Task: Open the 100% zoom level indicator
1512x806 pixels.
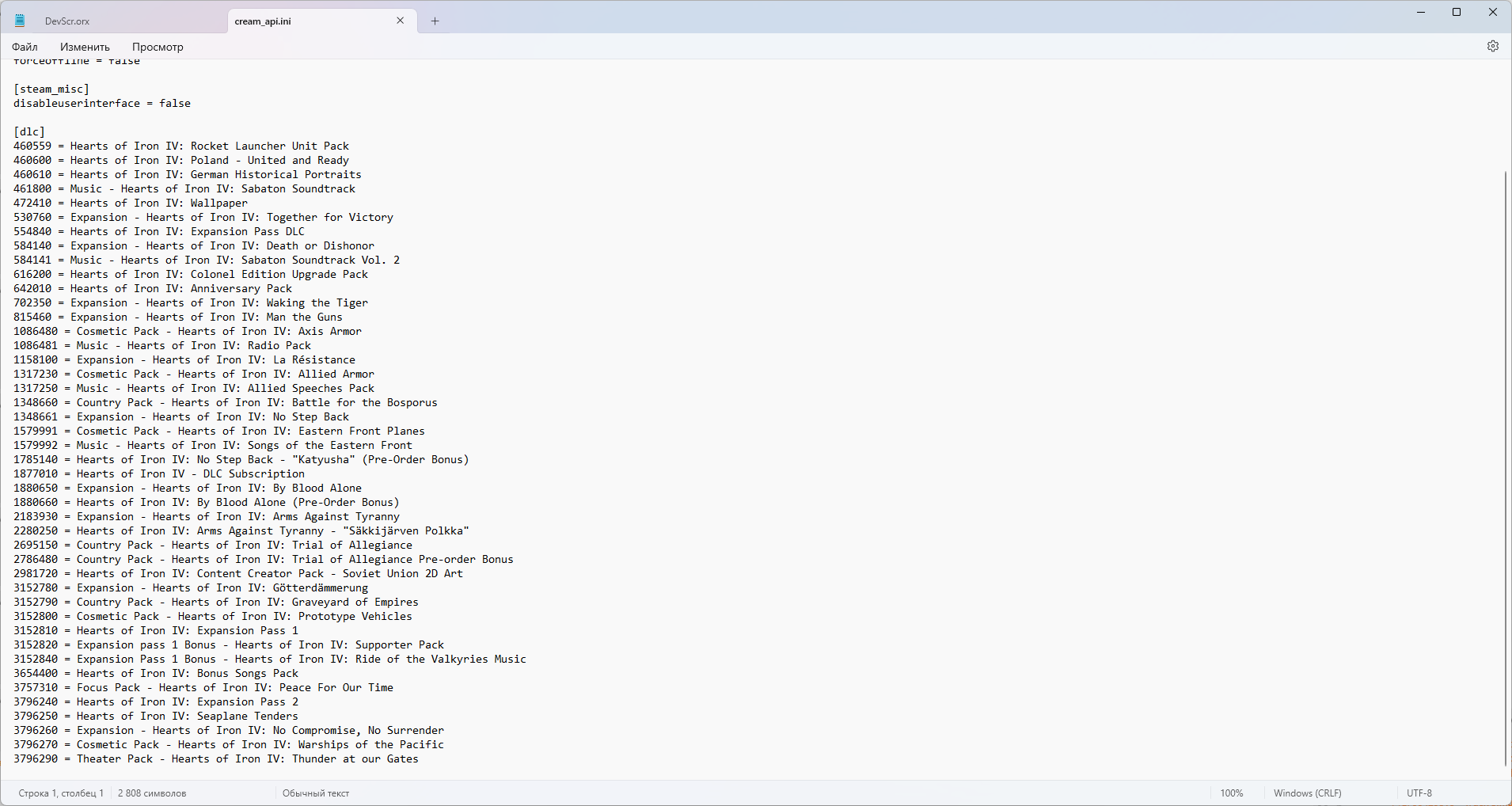Action: tap(1232, 793)
